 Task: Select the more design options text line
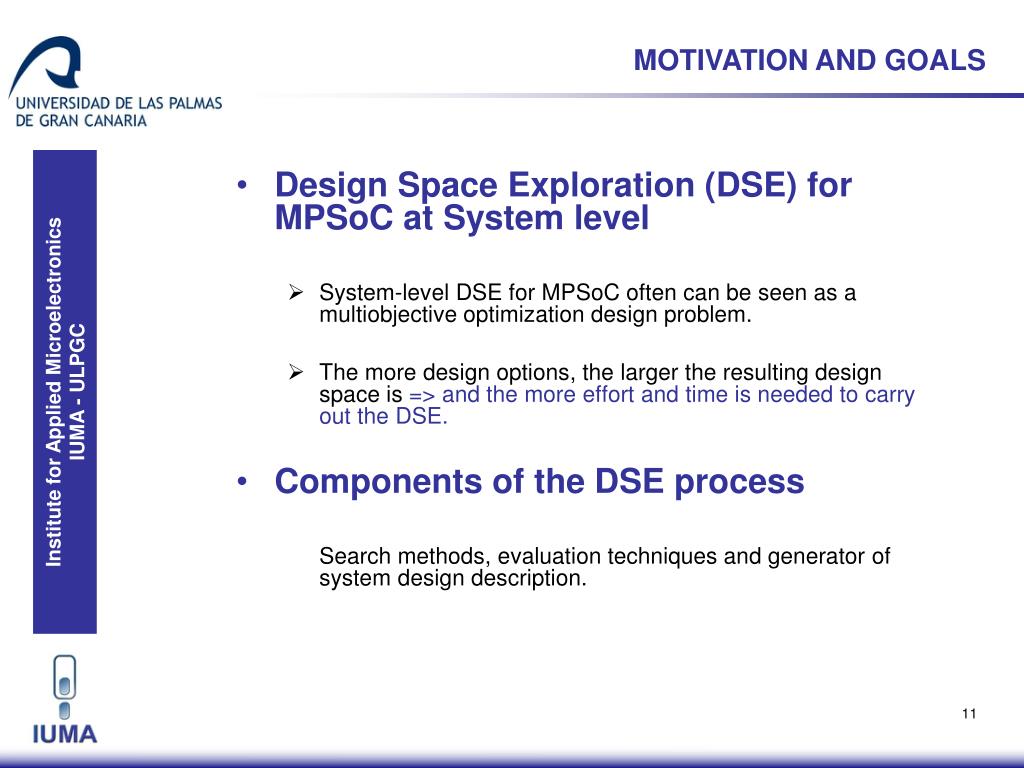pyautogui.click(x=600, y=372)
